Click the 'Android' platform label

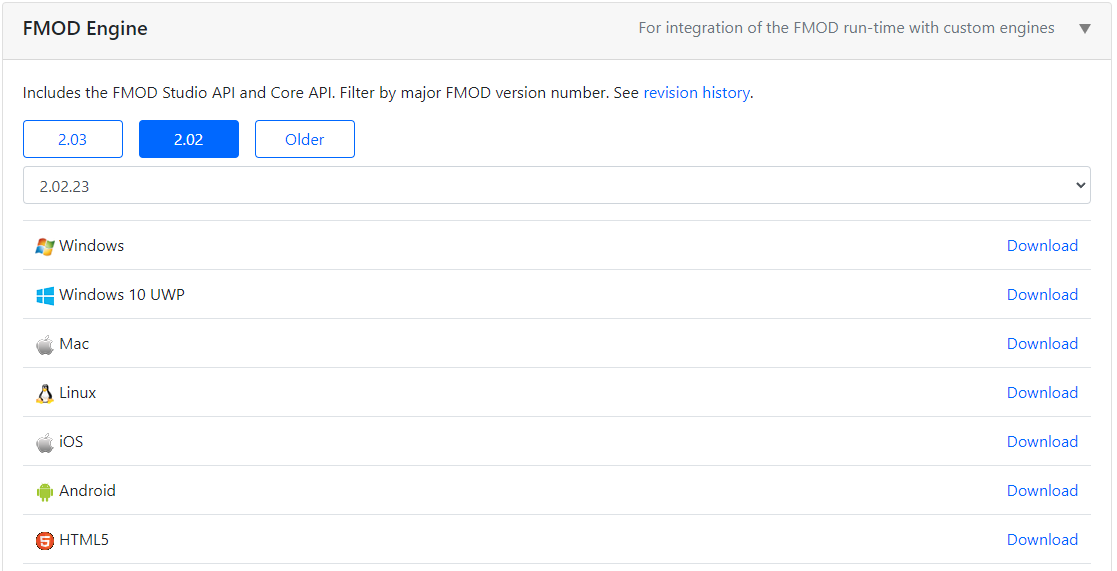point(88,491)
